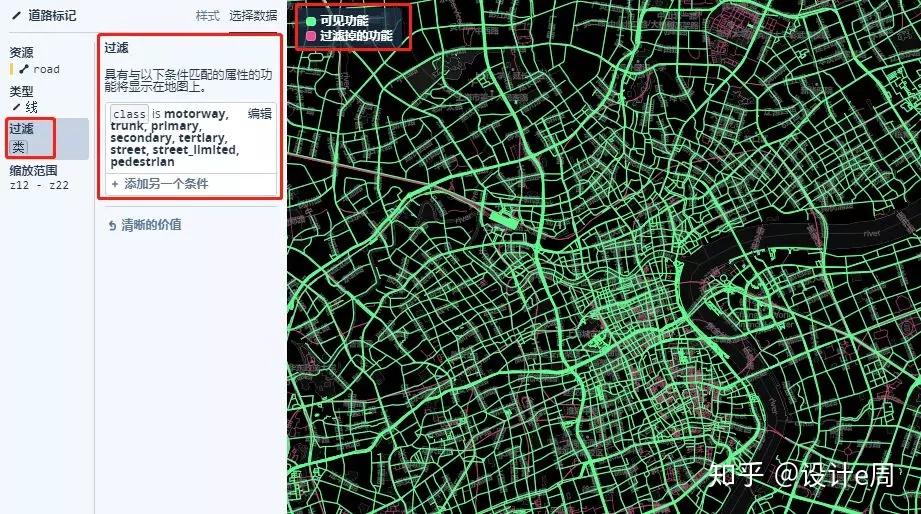Click the plus icon before 添加另一个条件
This screenshot has width=921, height=514.
point(115,184)
